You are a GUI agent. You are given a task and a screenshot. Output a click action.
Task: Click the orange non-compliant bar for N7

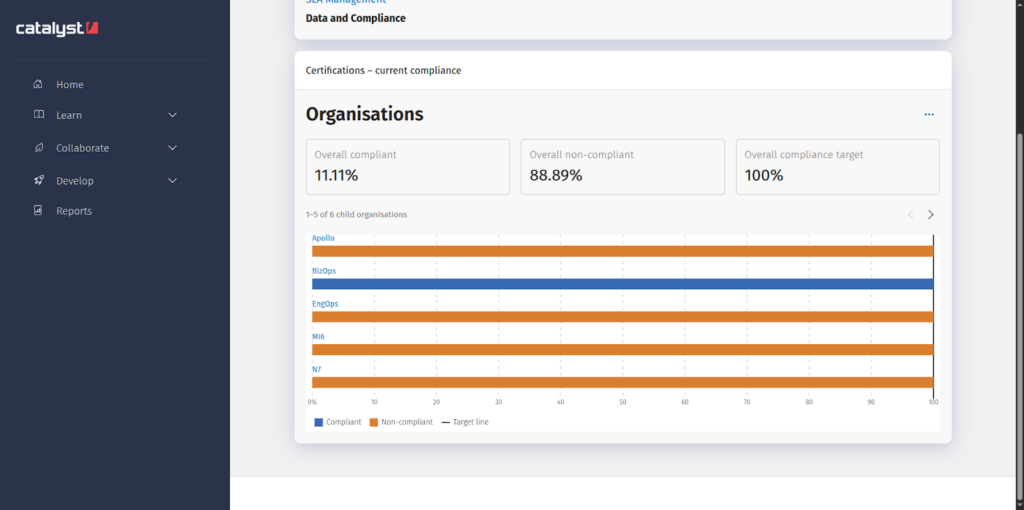click(622, 382)
